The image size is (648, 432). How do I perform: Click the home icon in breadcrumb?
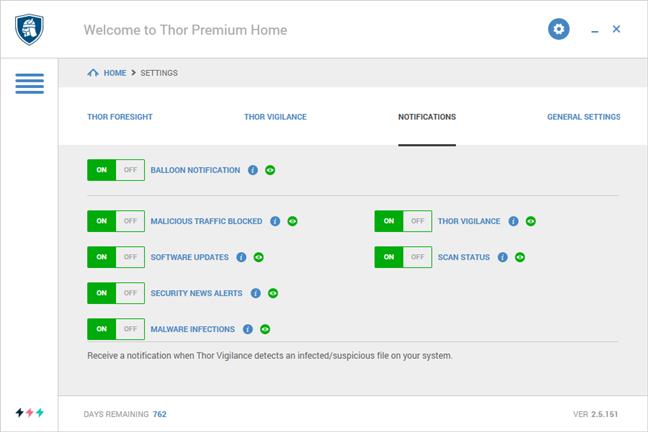[x=93, y=73]
